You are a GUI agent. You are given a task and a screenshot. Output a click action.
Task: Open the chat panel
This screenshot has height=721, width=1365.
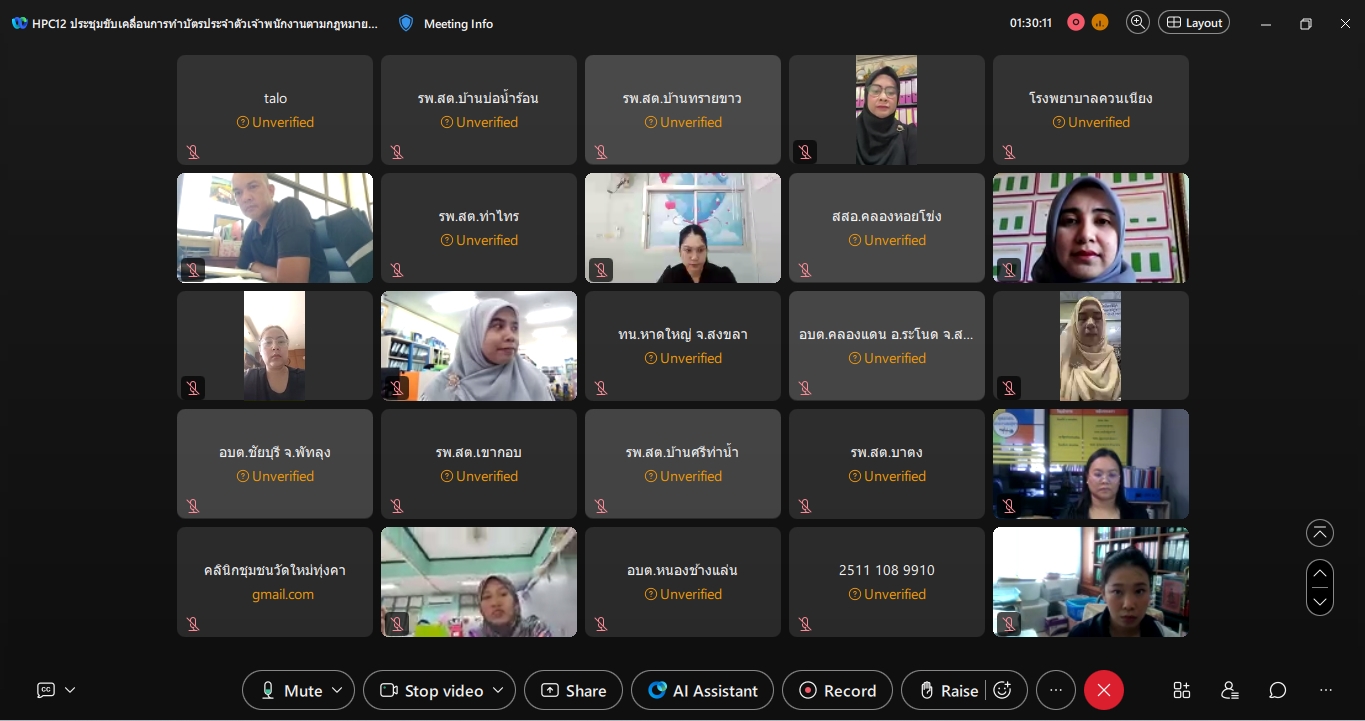point(1278,690)
